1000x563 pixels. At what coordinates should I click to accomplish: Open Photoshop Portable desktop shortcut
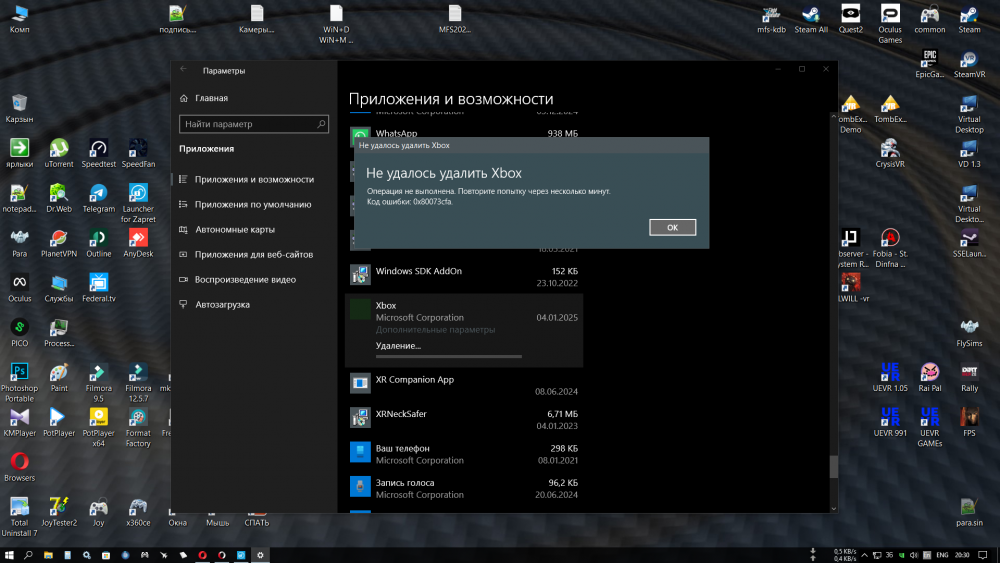(x=19, y=383)
